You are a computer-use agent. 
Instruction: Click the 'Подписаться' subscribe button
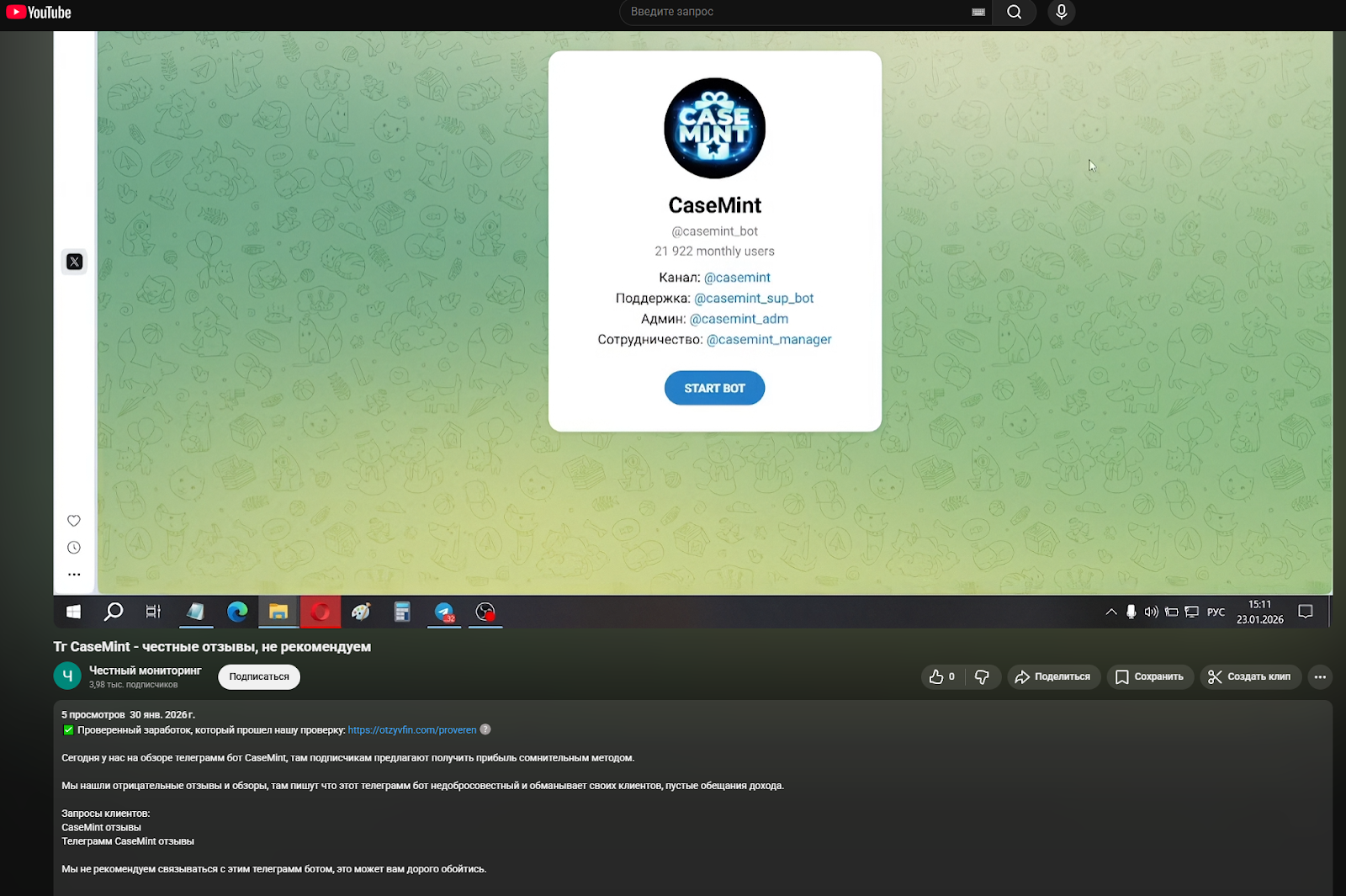[x=259, y=676]
